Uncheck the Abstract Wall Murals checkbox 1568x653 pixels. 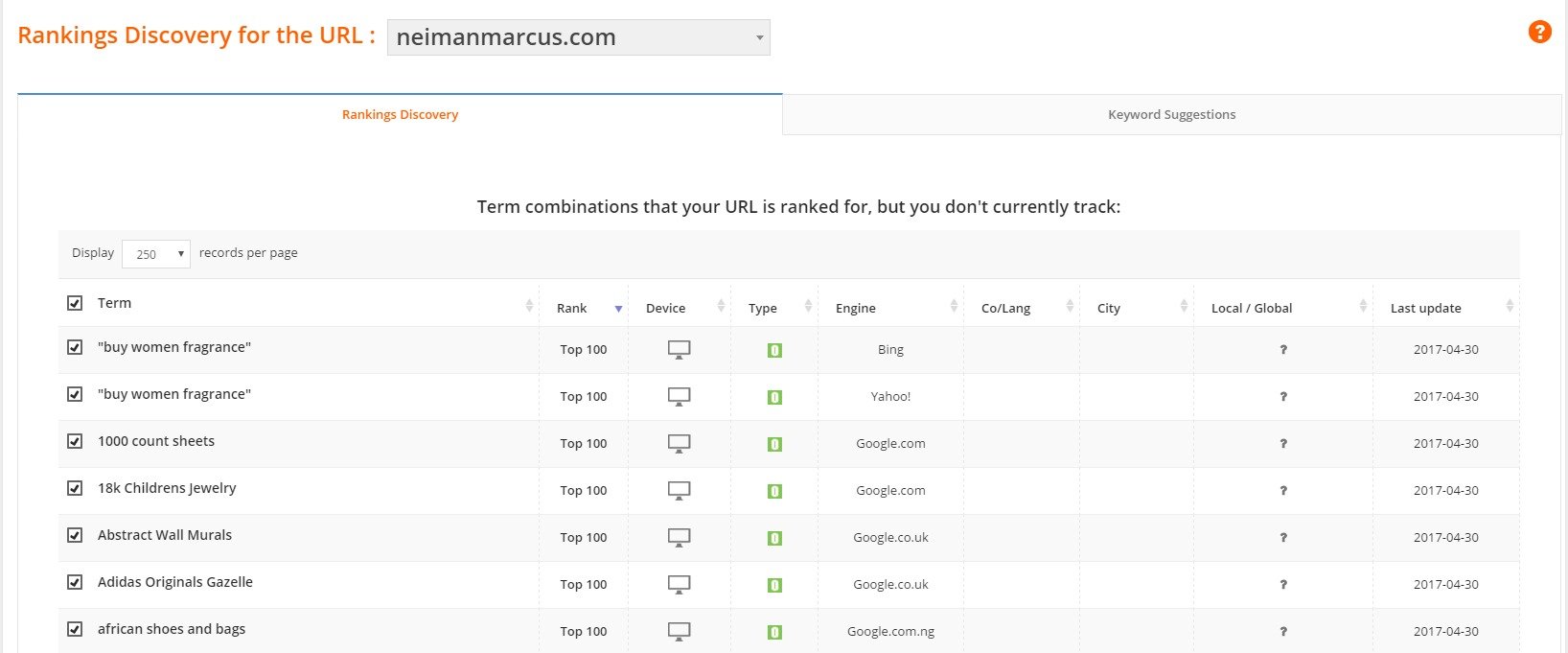(x=75, y=535)
